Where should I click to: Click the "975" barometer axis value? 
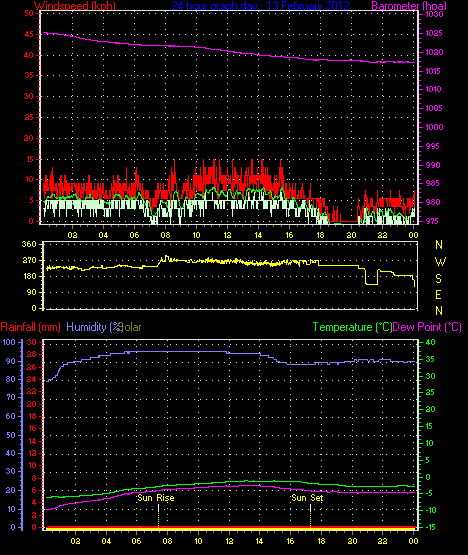pyautogui.click(x=432, y=221)
